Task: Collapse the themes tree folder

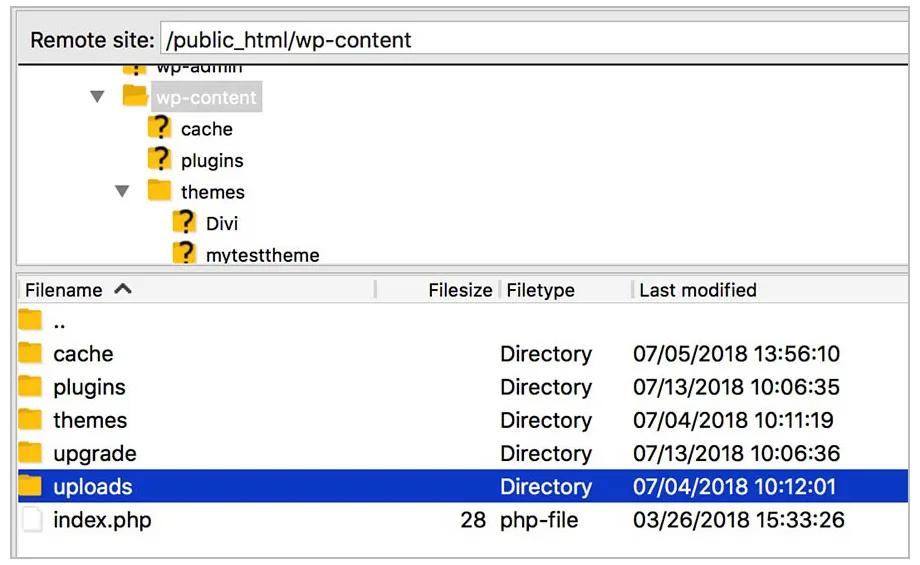Action: [x=122, y=191]
